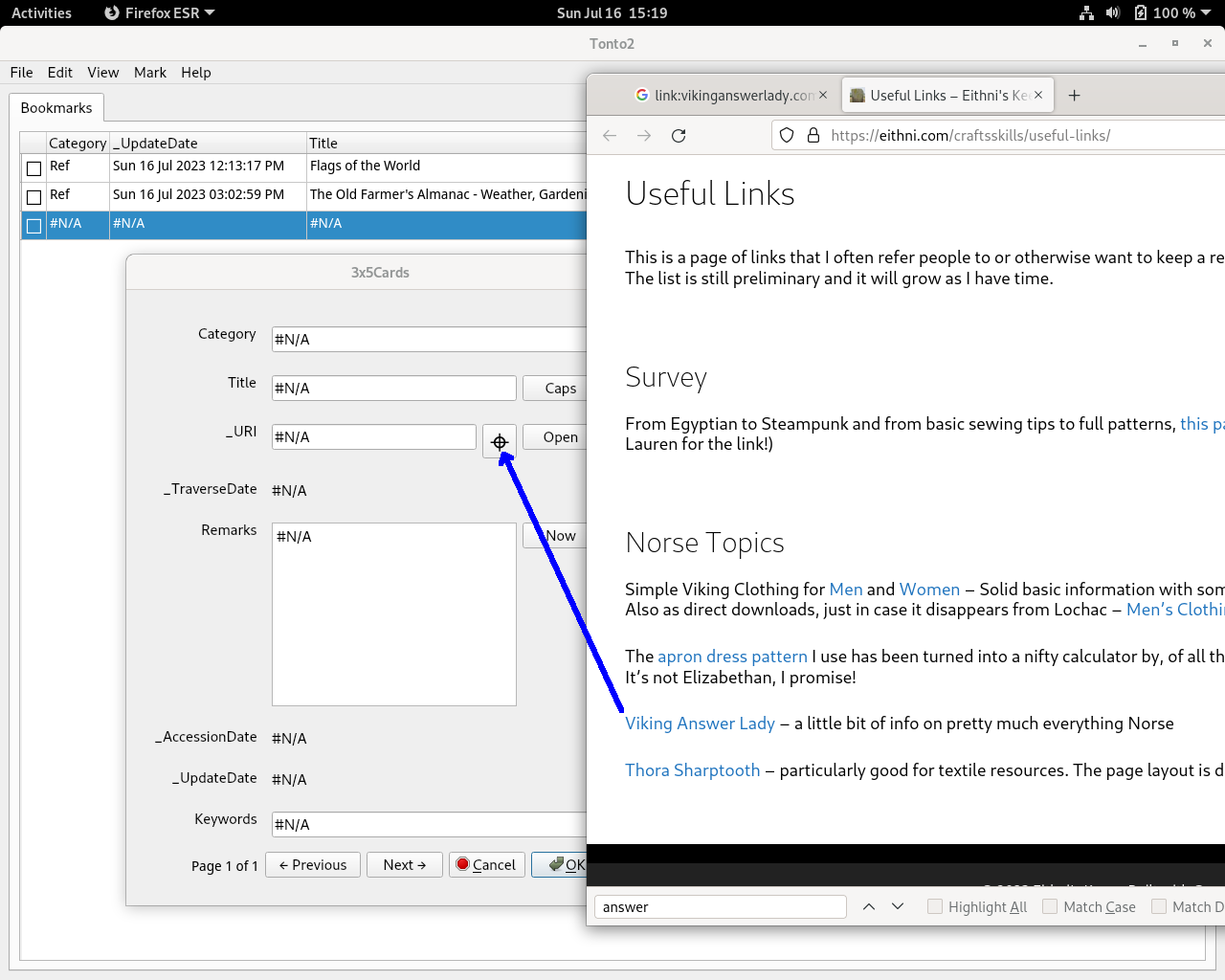
Task: Expand the Firefox ESR application menu
Action: 160,13
